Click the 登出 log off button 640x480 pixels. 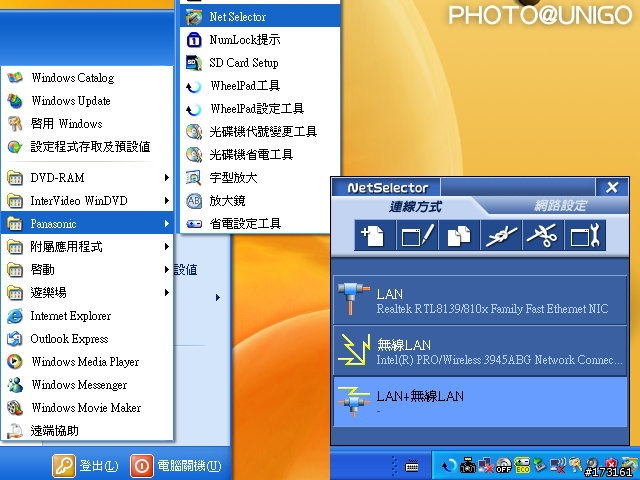(86, 466)
